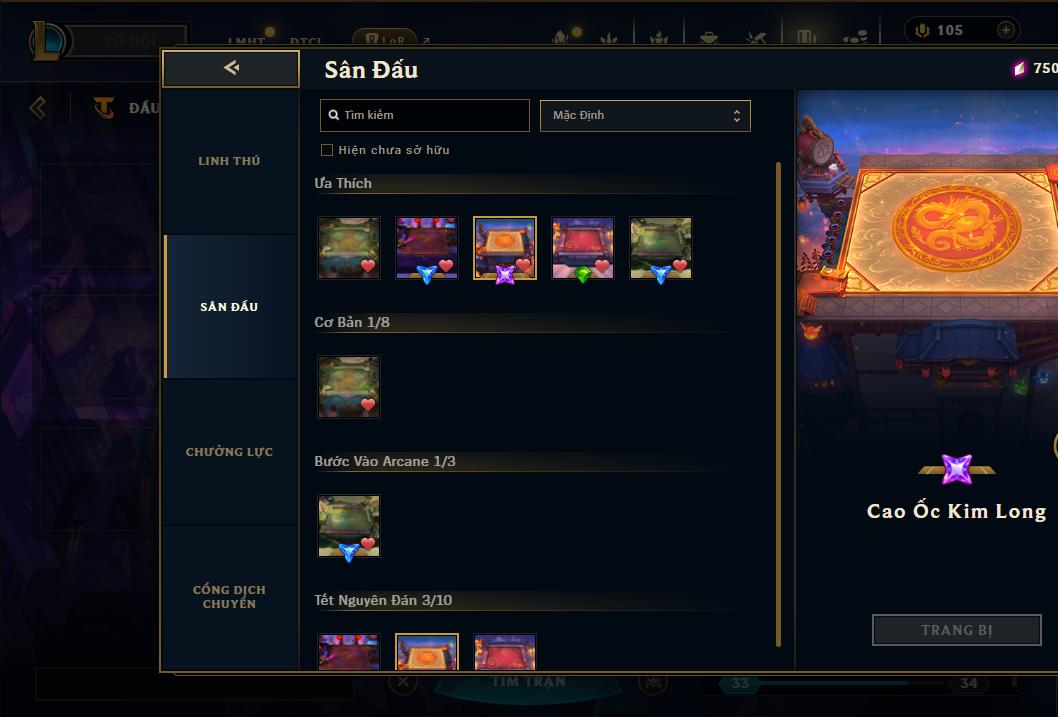Switch to the LINH THÚ tab

click(229, 161)
